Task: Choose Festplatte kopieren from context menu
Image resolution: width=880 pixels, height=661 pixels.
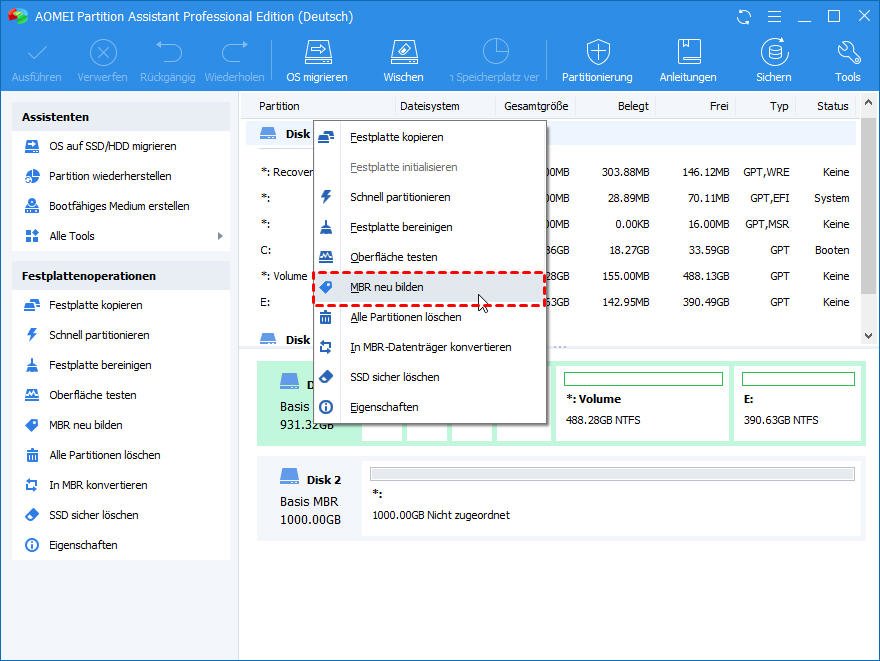Action: pyautogui.click(x=396, y=137)
